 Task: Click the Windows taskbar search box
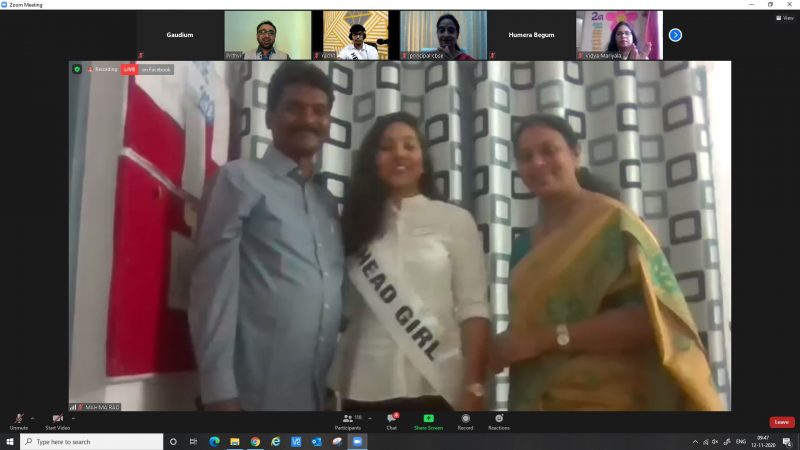(x=90, y=441)
